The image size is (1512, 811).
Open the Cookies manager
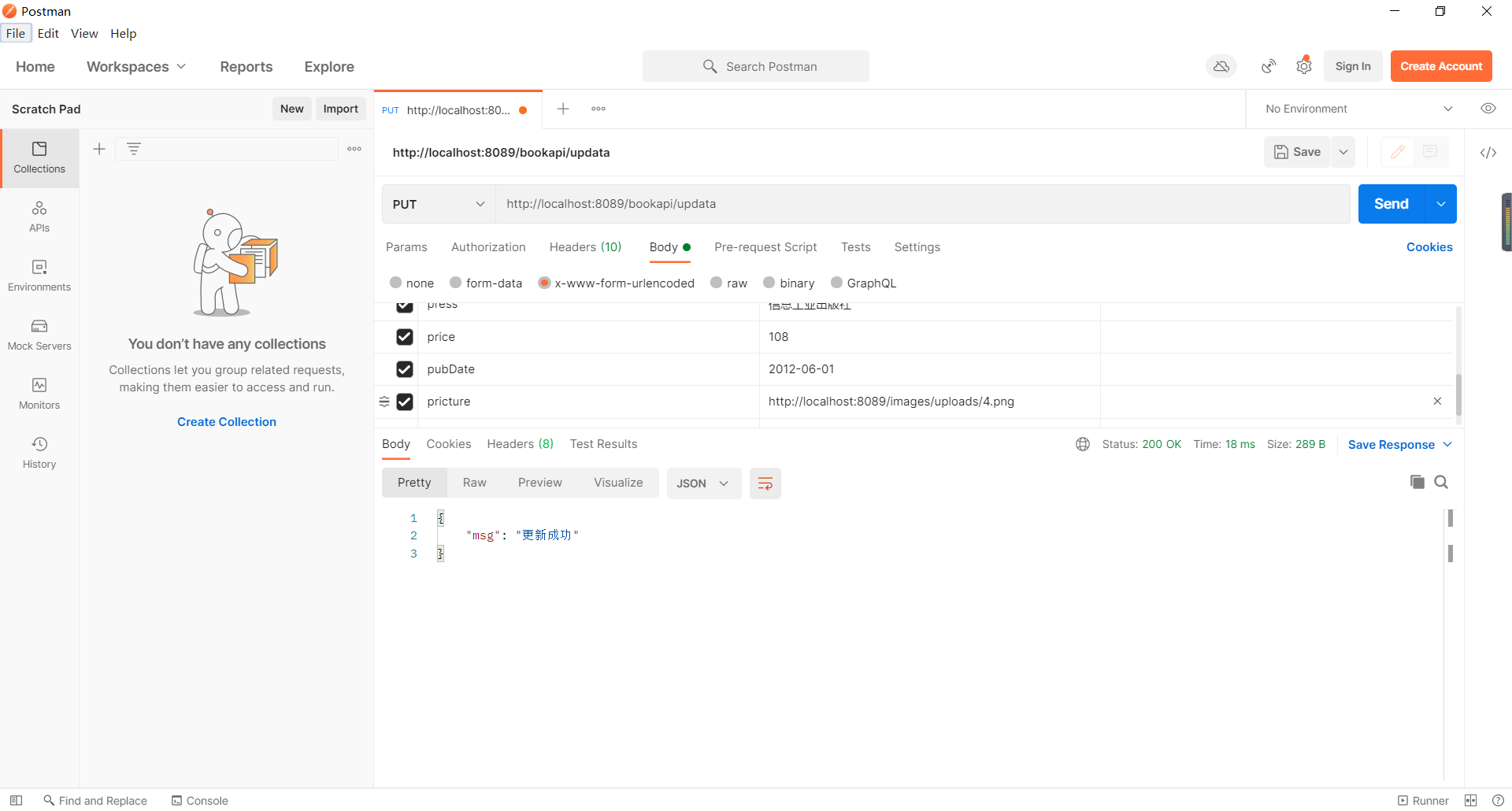click(x=1429, y=247)
